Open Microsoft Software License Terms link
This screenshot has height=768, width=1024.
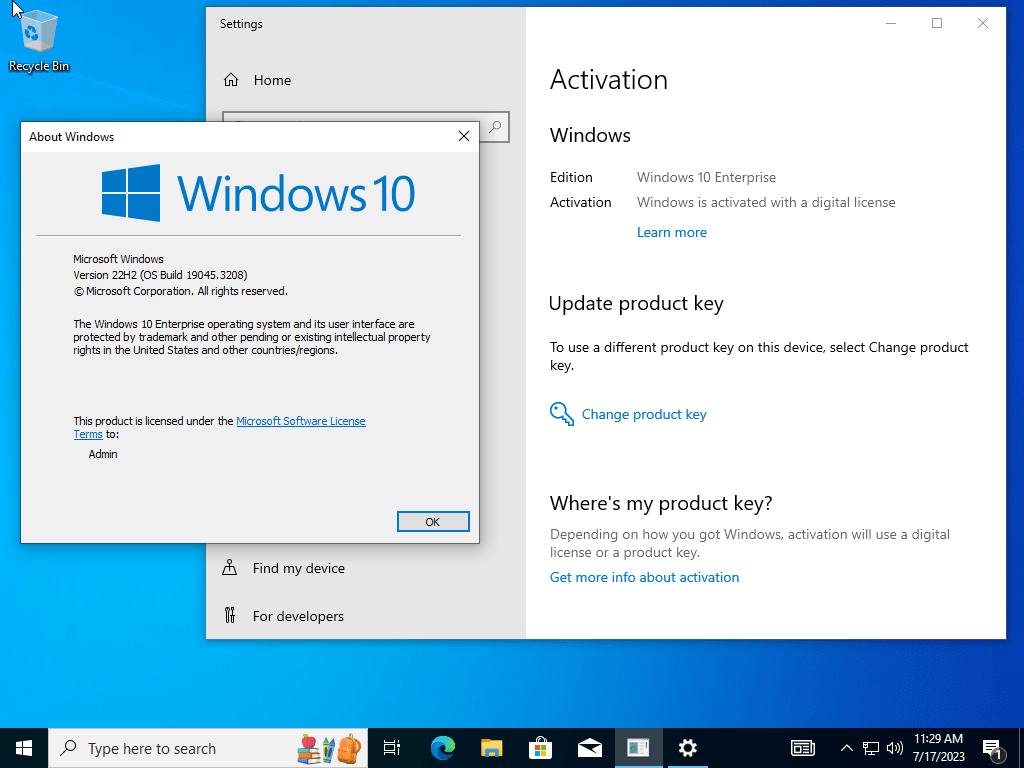[300, 421]
